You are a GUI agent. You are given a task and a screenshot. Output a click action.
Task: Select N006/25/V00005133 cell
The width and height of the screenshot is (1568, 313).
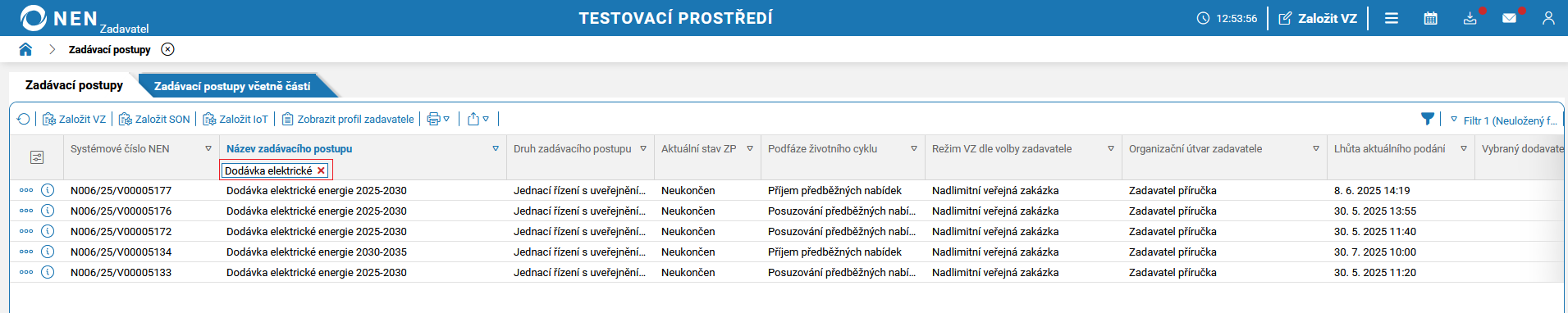pos(121,272)
